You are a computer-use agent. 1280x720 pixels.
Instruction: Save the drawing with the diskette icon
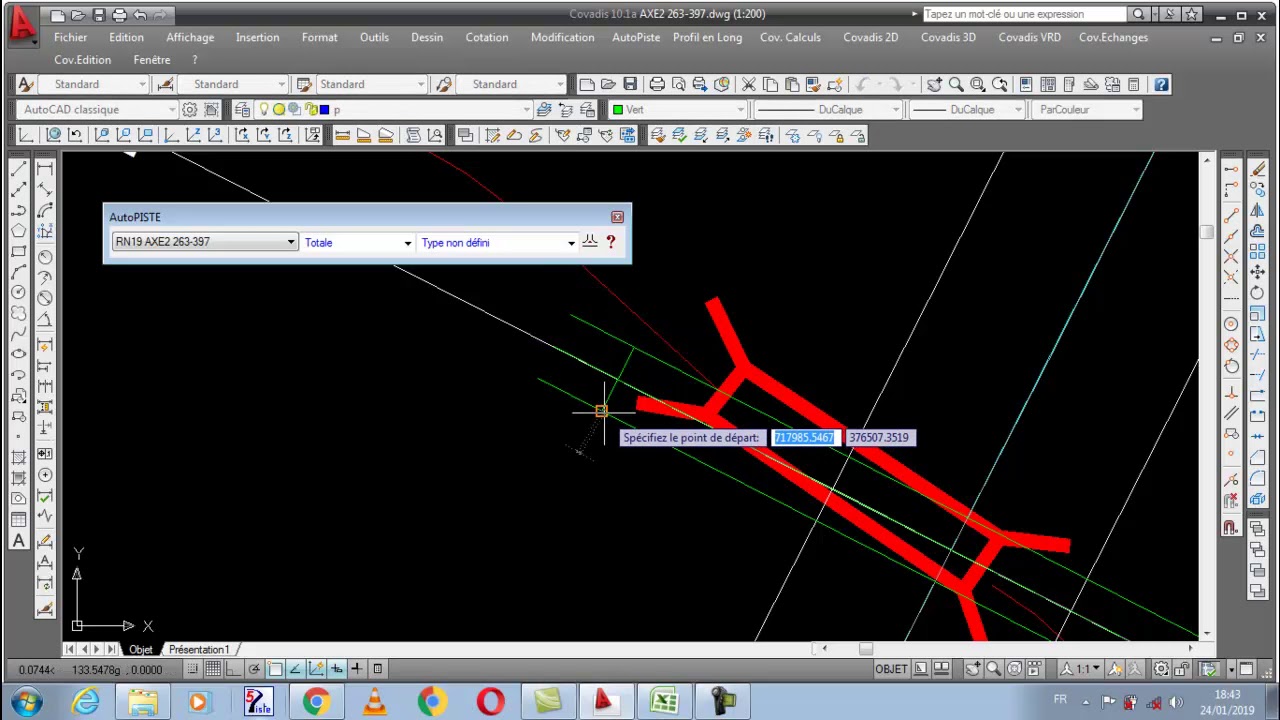[629, 84]
